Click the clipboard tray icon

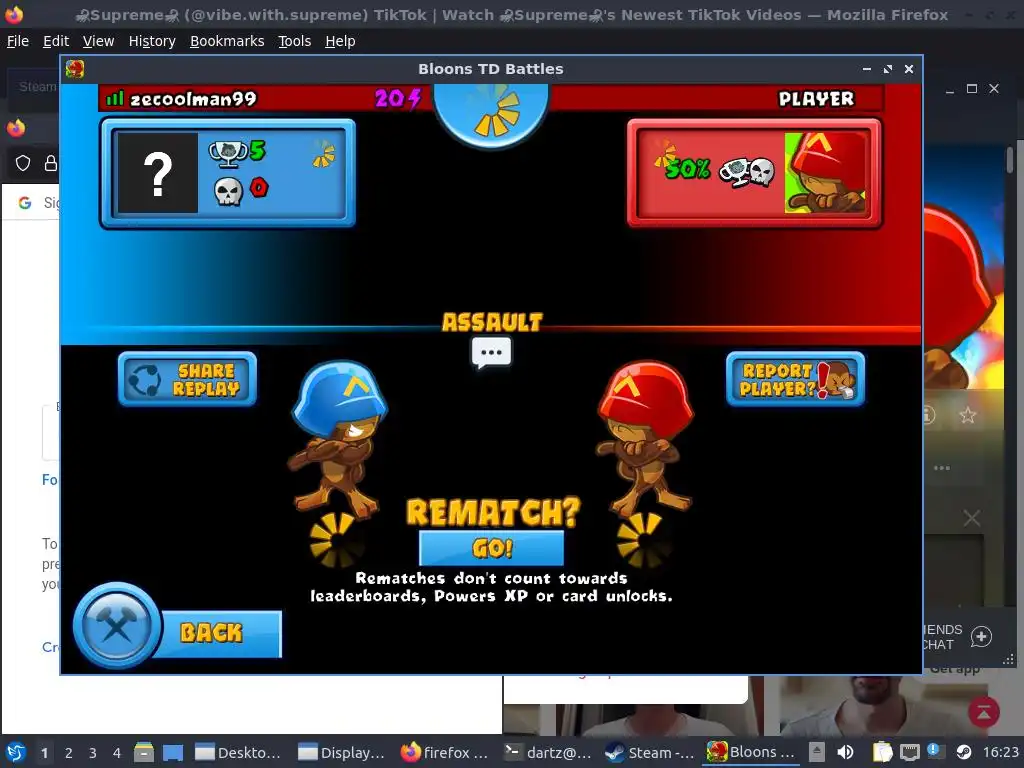(882, 752)
